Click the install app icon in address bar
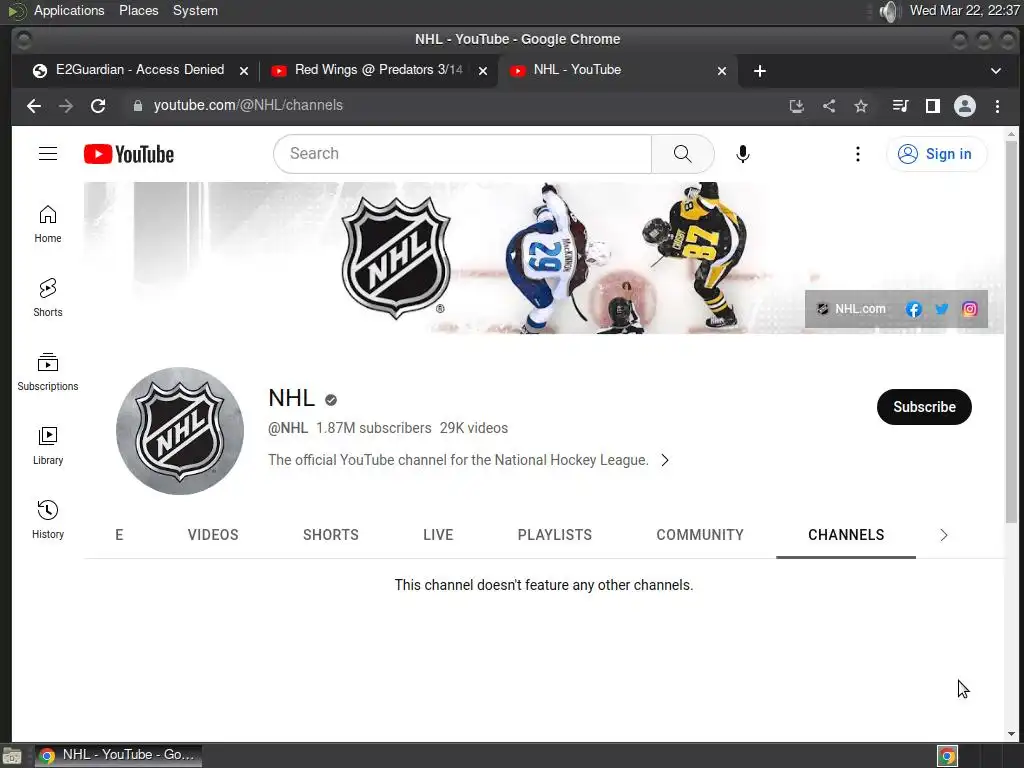This screenshot has height=768, width=1024. 796,106
